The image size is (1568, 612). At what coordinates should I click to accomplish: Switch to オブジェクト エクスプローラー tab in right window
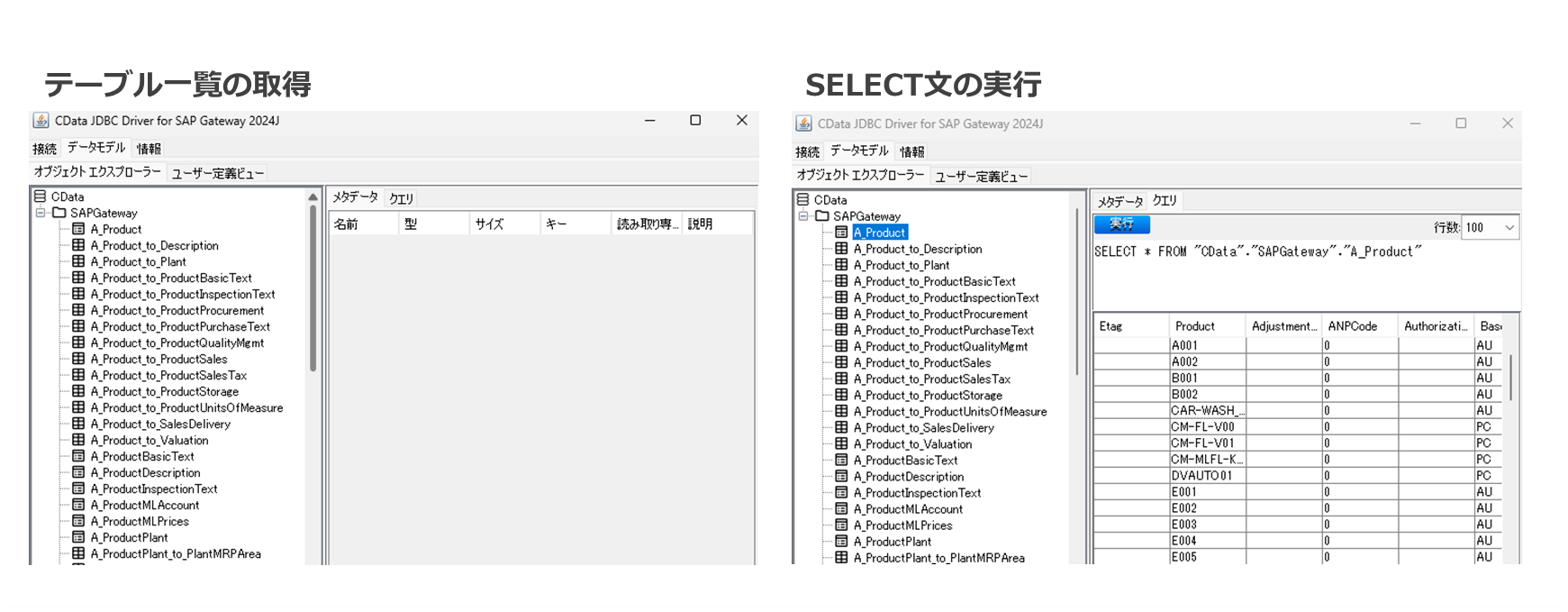(x=860, y=175)
